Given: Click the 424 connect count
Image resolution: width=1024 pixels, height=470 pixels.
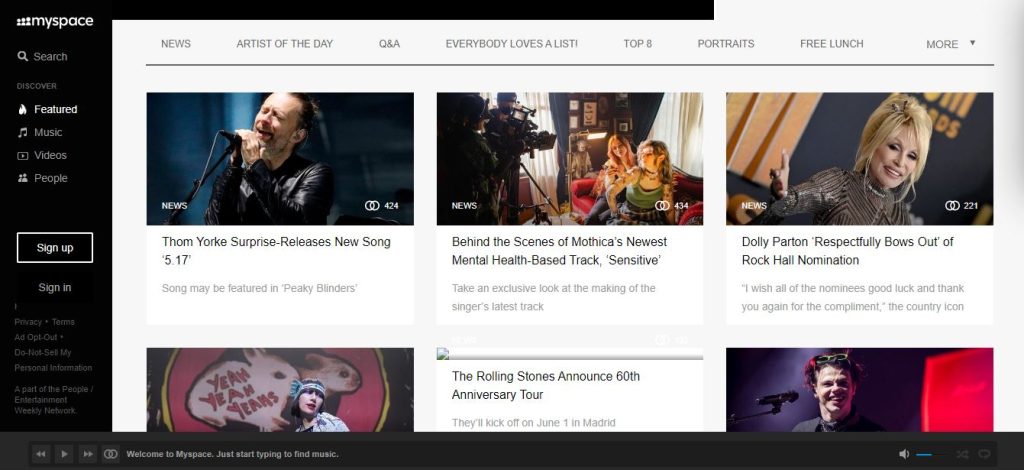Looking at the screenshot, I should tap(391, 206).
